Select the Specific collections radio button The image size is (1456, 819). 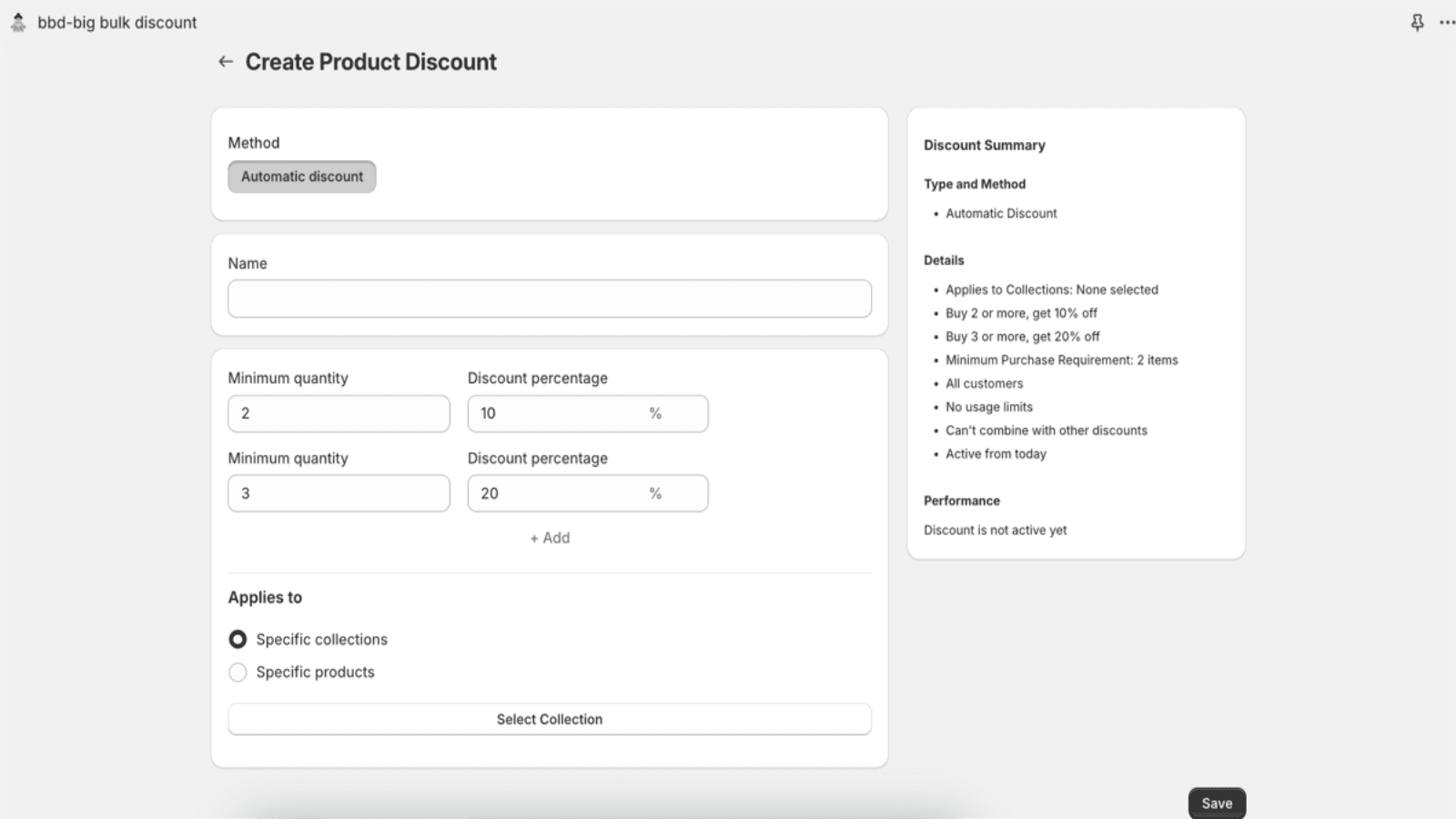tap(238, 639)
